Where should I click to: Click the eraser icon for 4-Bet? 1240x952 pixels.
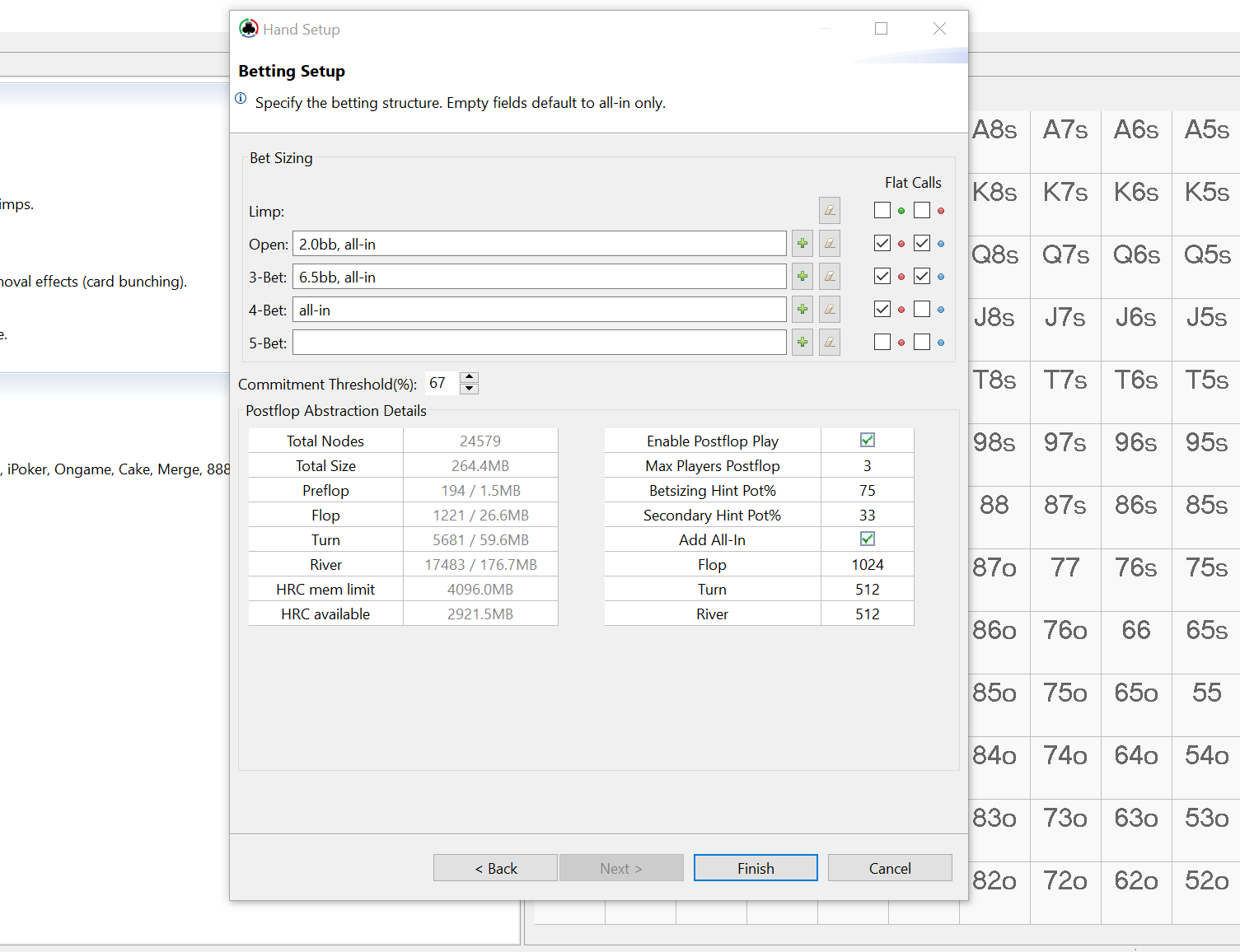(830, 310)
